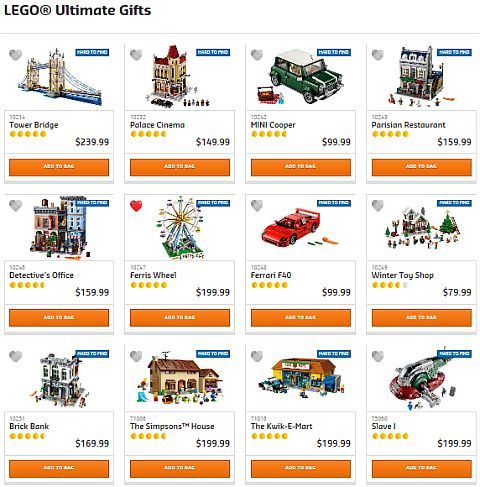Add Ferris Wheel to bag
480x487 pixels.
pos(180,318)
